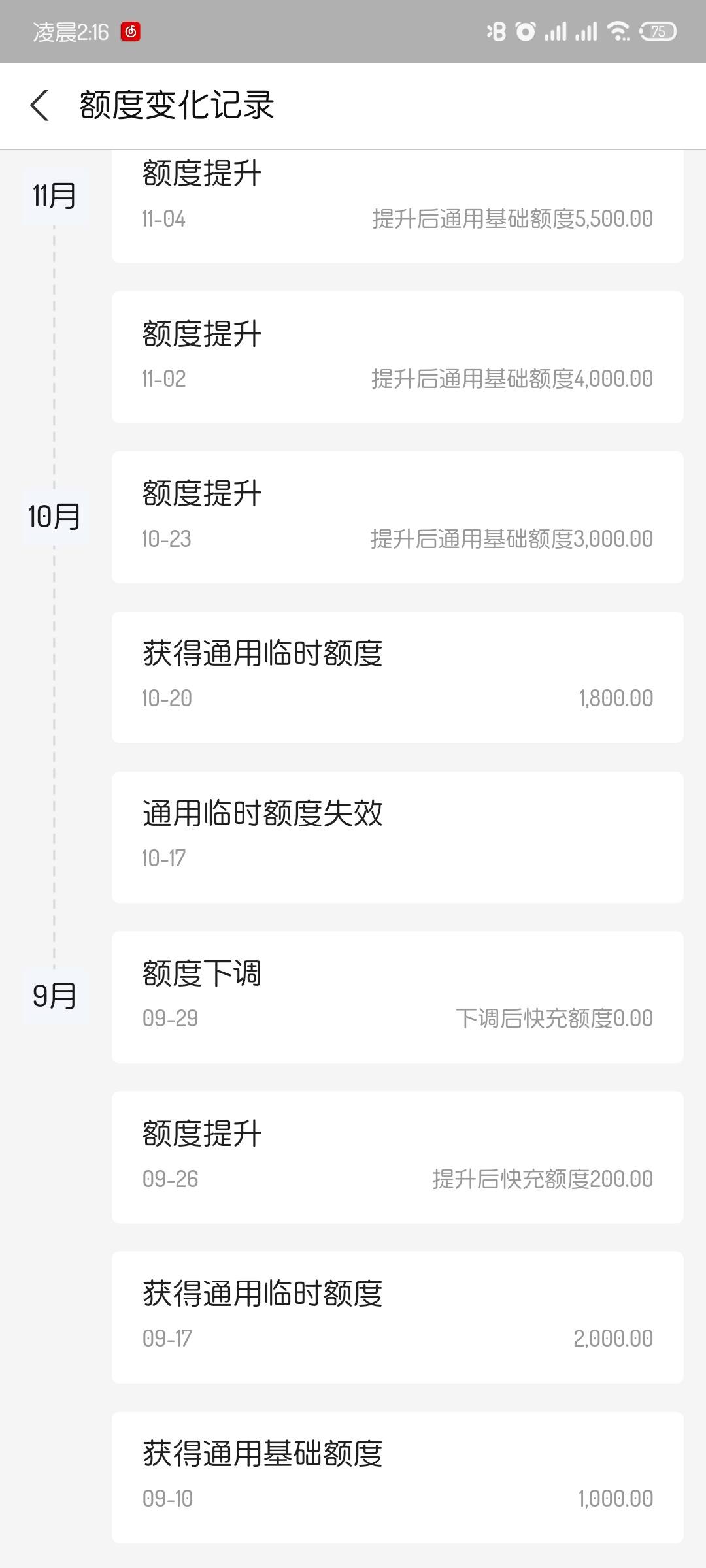Tap the battery level indicator

coord(658,31)
